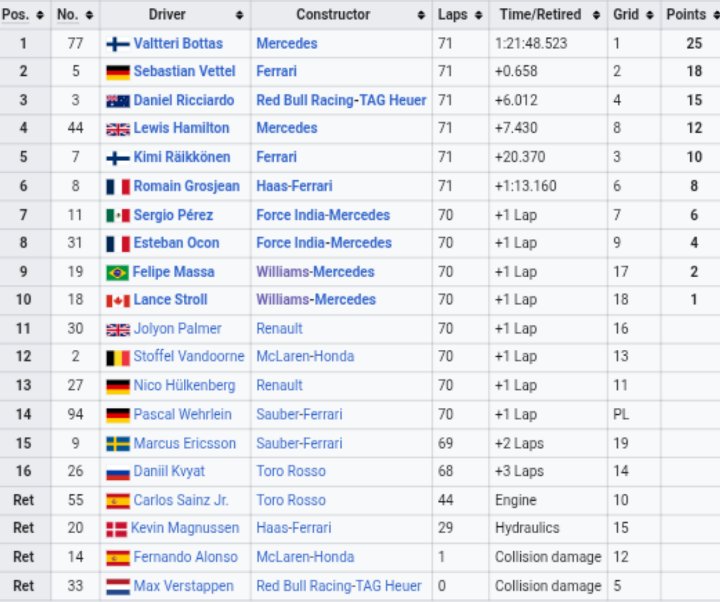Sort by Driver column sort arrows
Image resolution: width=720 pixels, height=602 pixels.
(x=239, y=15)
